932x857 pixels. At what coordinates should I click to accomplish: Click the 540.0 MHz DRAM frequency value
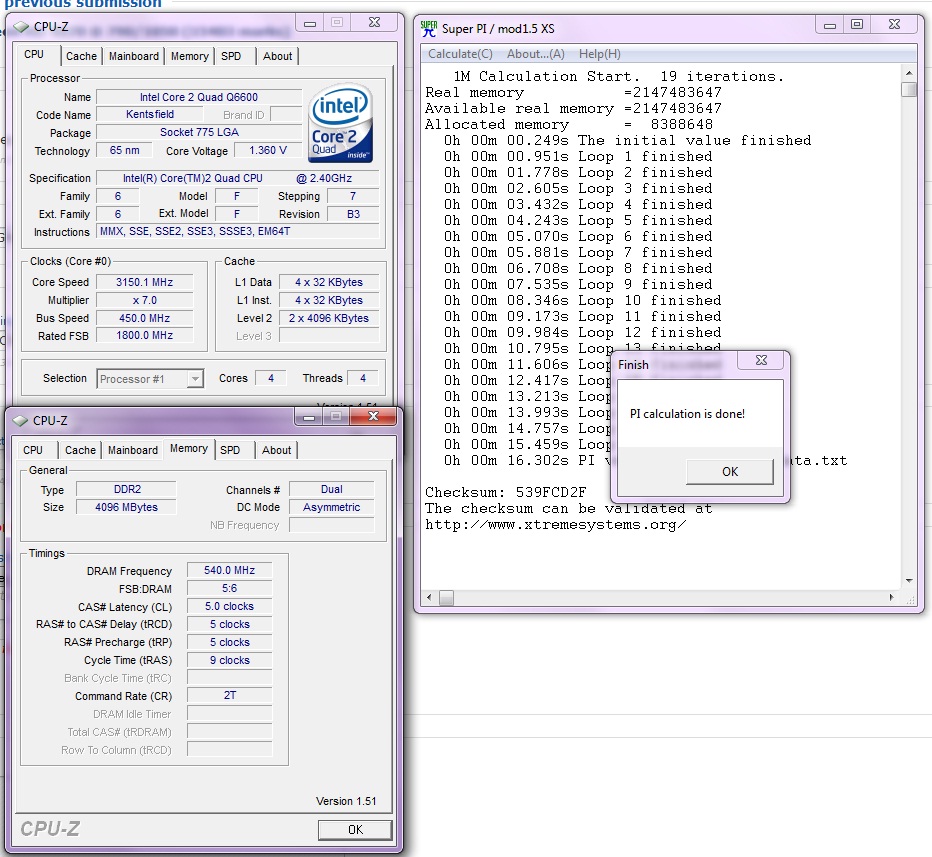tap(229, 570)
